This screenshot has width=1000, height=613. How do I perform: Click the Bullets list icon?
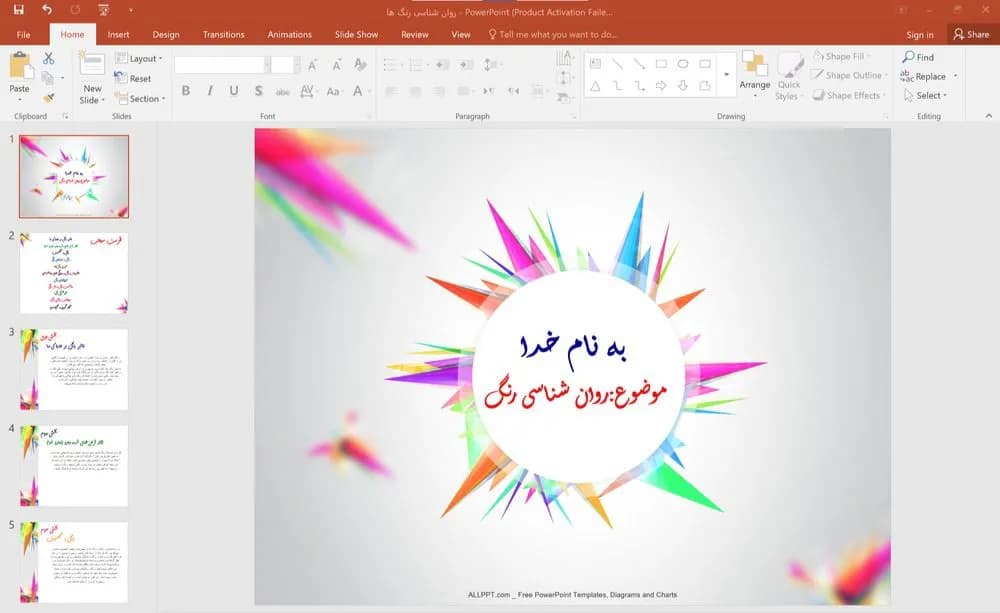[392, 64]
